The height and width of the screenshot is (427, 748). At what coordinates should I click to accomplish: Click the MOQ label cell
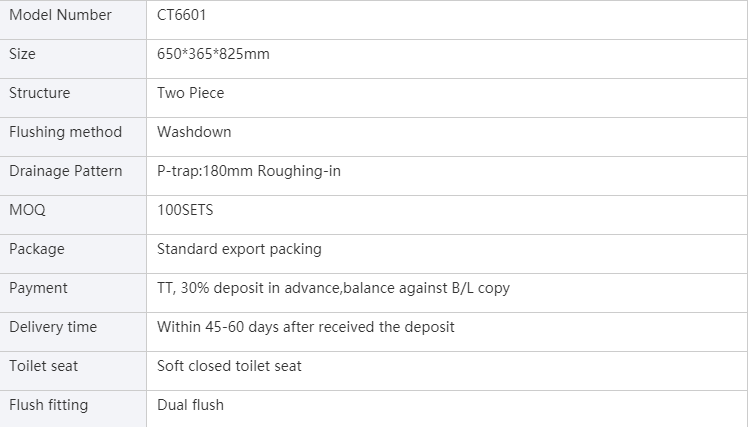[x=73, y=215]
